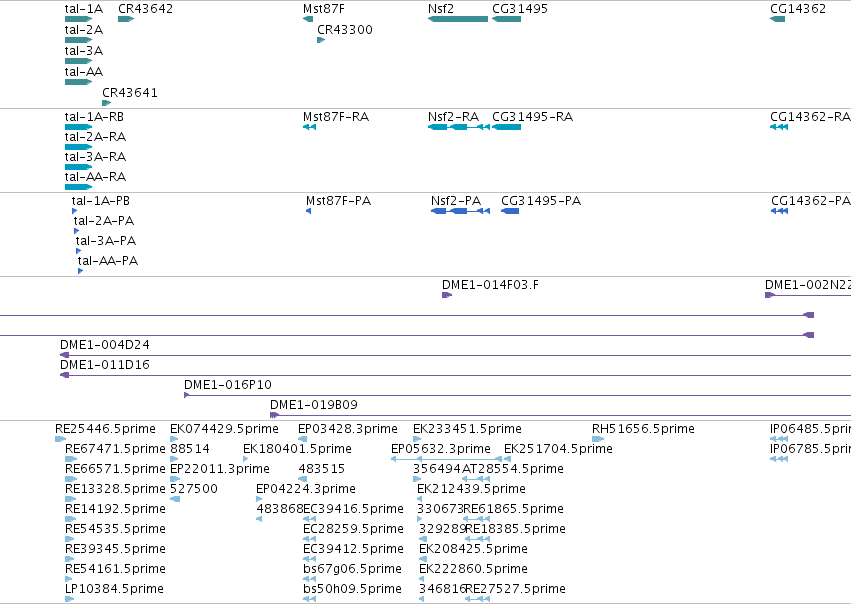The image size is (851, 604).
Task: Click the CG31495 gene arrow glyph
Action: pos(506,19)
